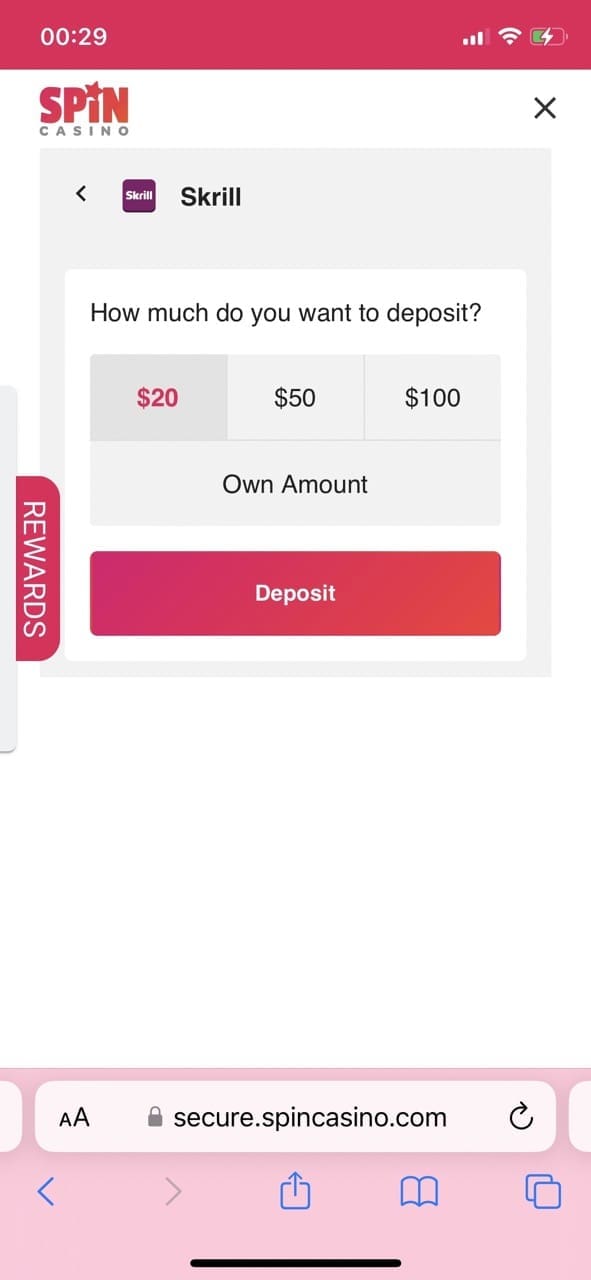This screenshot has width=591, height=1280.
Task: Tap the Safari share icon
Action: coord(296,1190)
